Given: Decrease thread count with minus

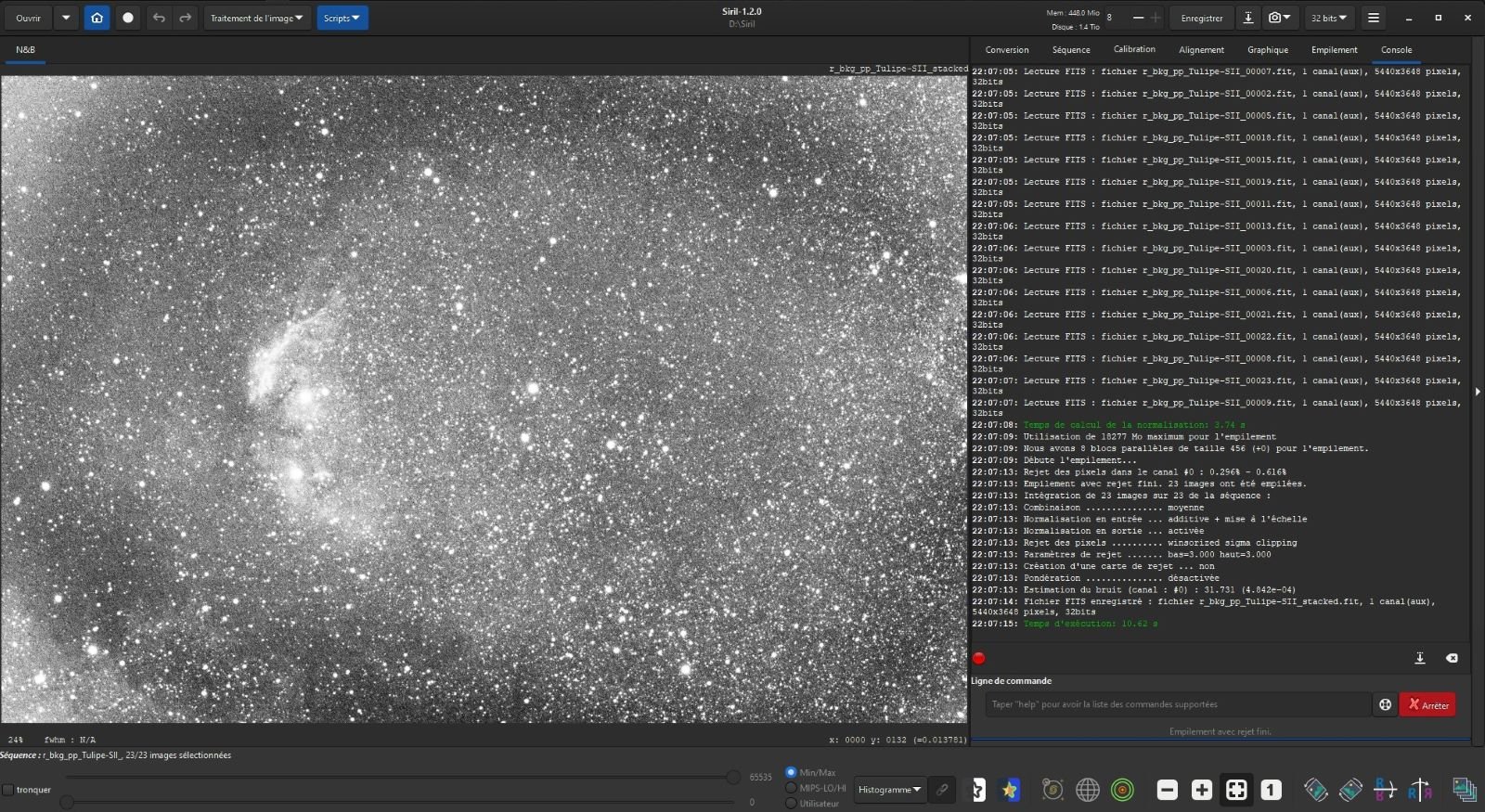Looking at the screenshot, I should [1138, 18].
